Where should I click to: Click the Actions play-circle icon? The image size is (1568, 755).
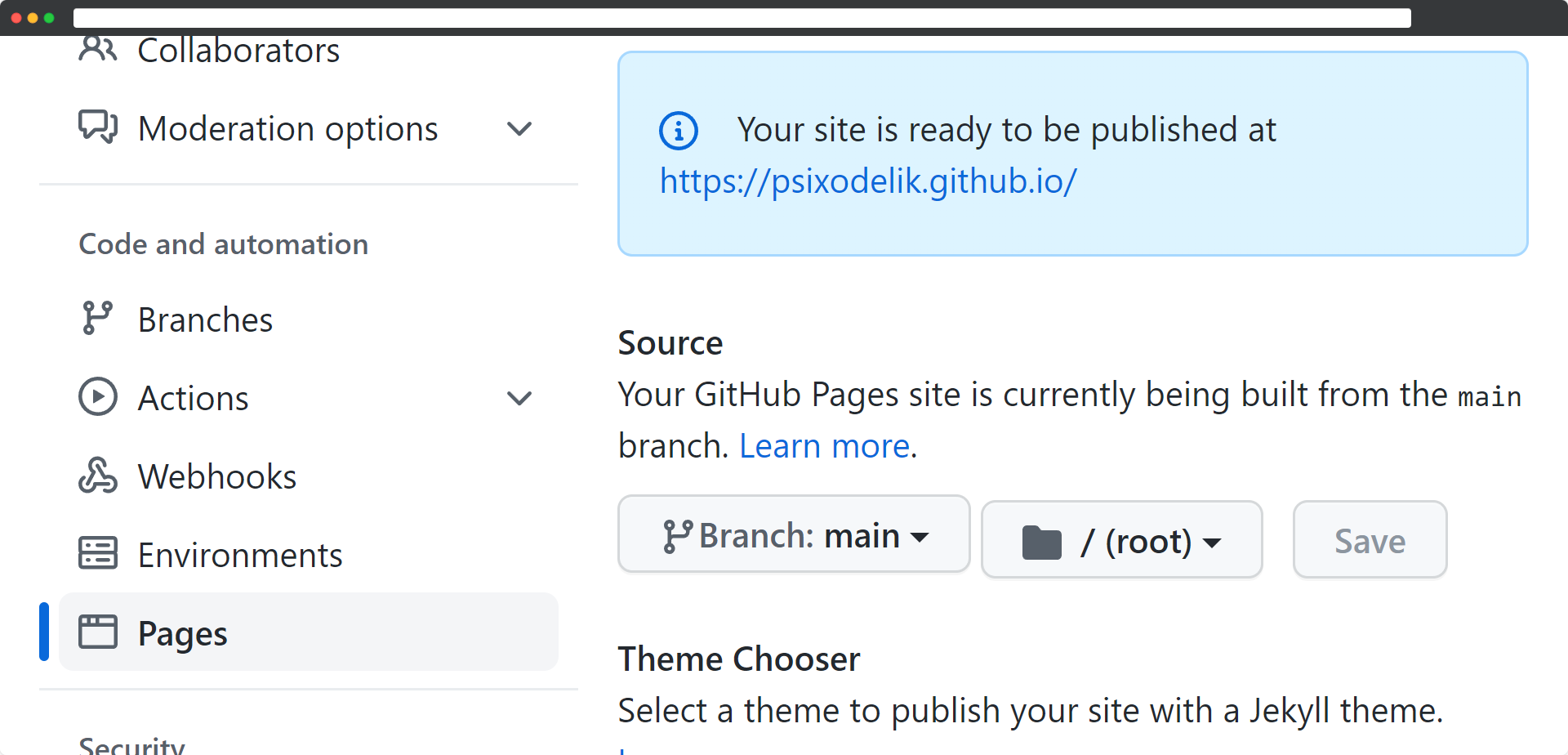pos(97,397)
